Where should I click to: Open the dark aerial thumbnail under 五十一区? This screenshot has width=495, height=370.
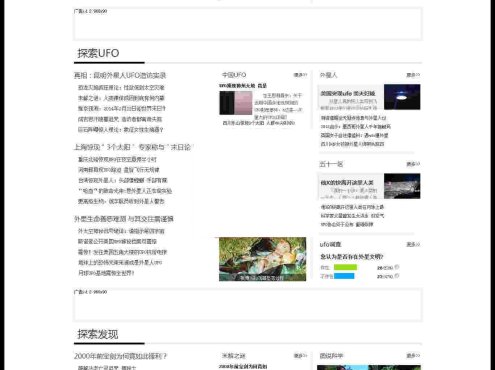402,186
